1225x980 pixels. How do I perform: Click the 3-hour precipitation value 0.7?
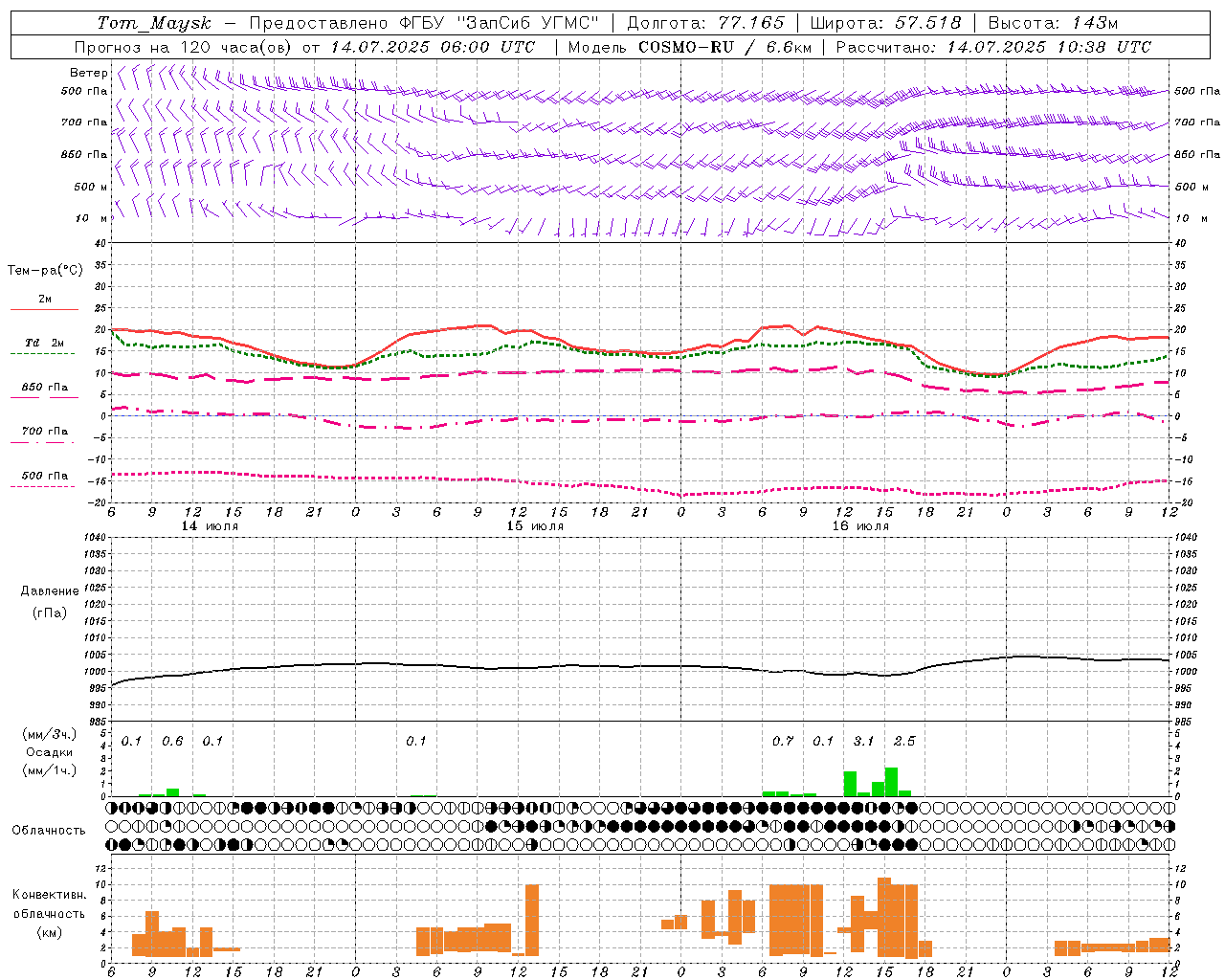tap(783, 741)
